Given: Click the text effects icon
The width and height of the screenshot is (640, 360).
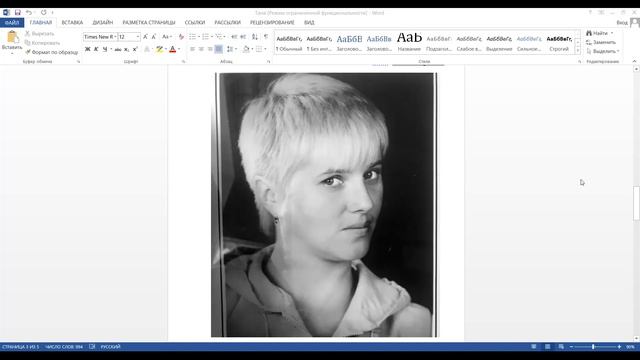Looking at the screenshot, I should pyautogui.click(x=147, y=49).
